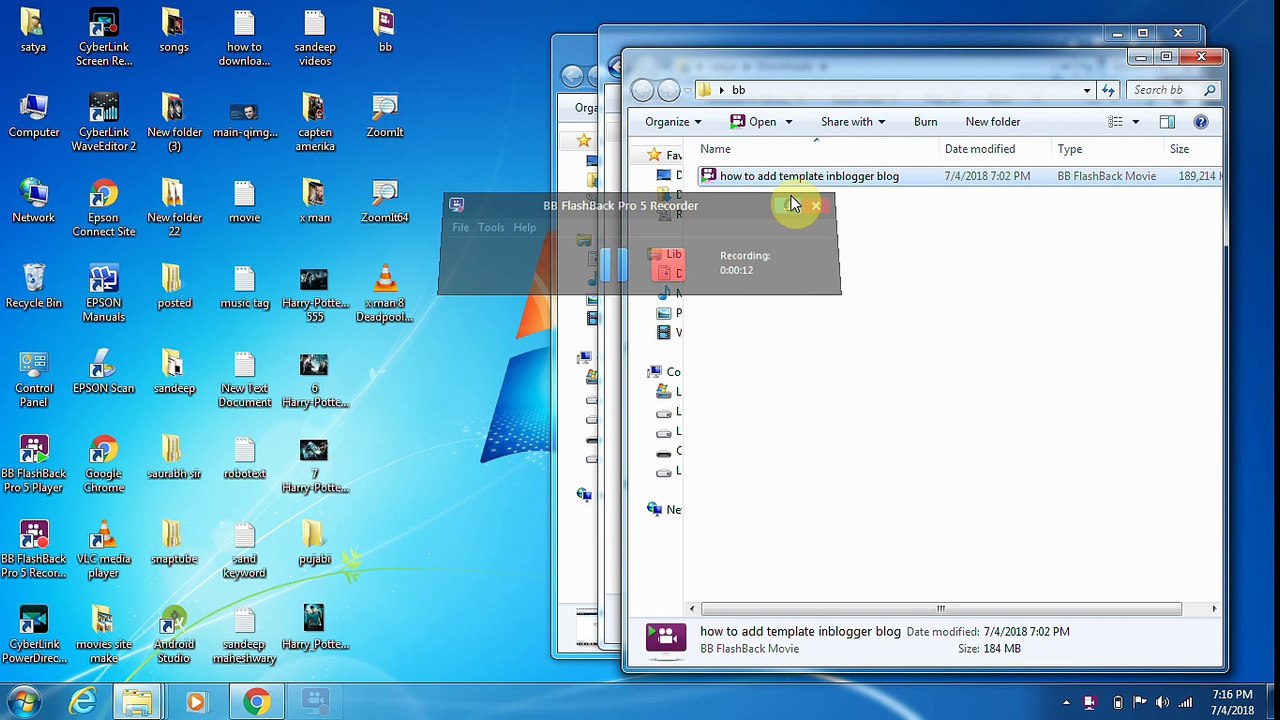Viewport: 1280px width, 720px height.
Task: Click Burn in the Explorer toolbar
Action: tap(925, 122)
